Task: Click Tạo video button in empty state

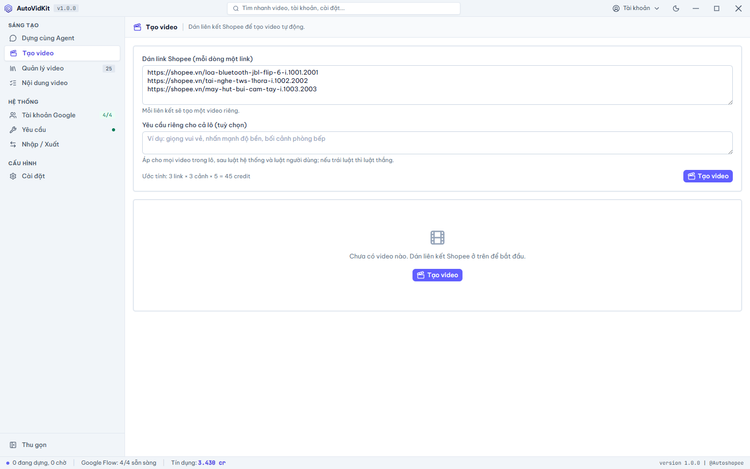Action: point(437,275)
